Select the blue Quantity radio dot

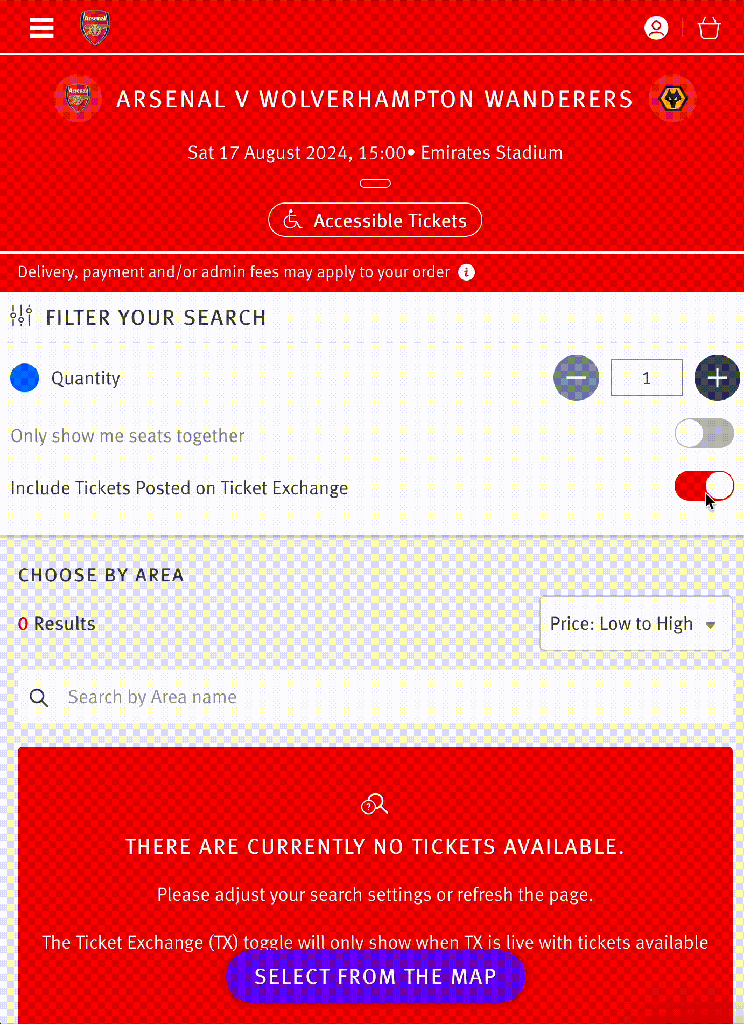tap(24, 378)
